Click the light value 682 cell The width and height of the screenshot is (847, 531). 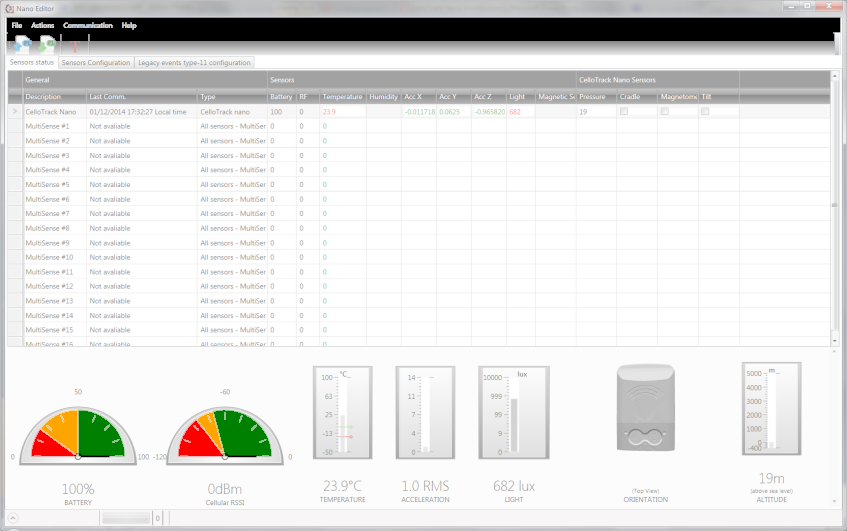521,112
